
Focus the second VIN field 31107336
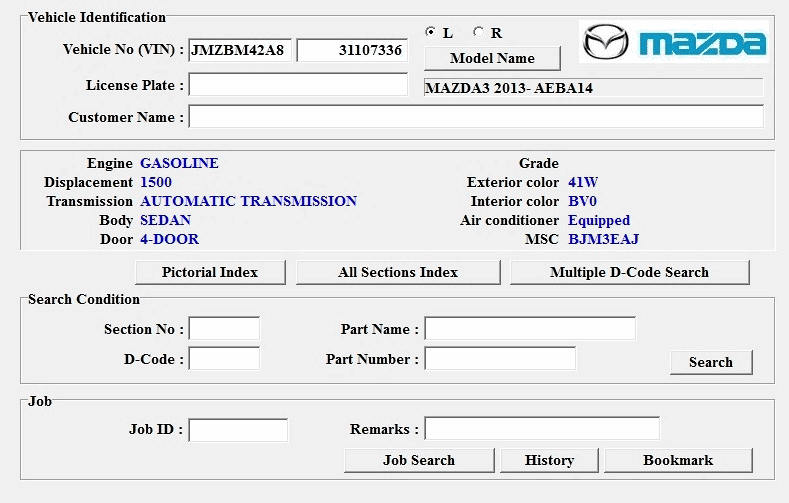(x=352, y=50)
